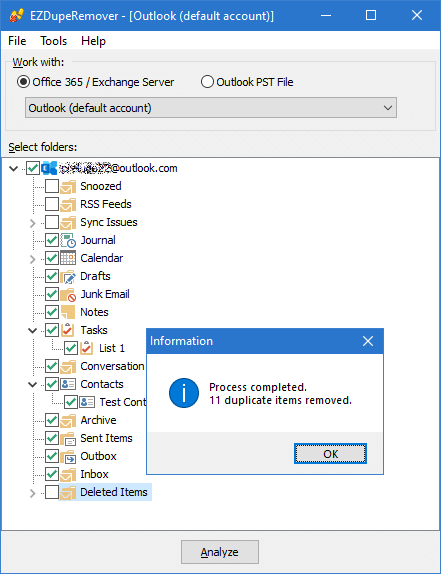441x574 pixels.
Task: Click the Junk Email blocked icon
Action: 68,294
